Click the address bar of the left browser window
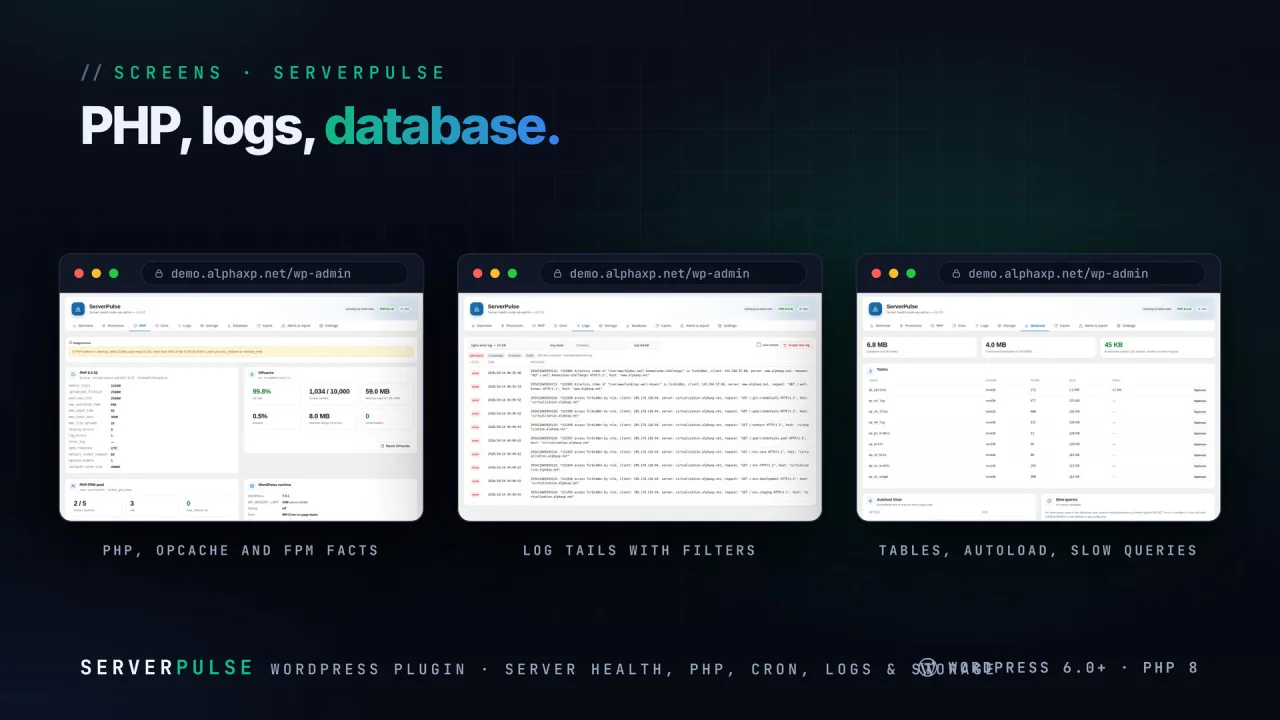The width and height of the screenshot is (1280, 720). 274,273
